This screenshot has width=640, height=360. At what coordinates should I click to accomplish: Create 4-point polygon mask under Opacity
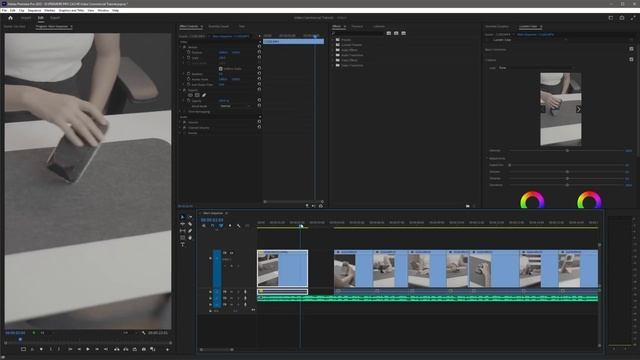tap(197, 95)
